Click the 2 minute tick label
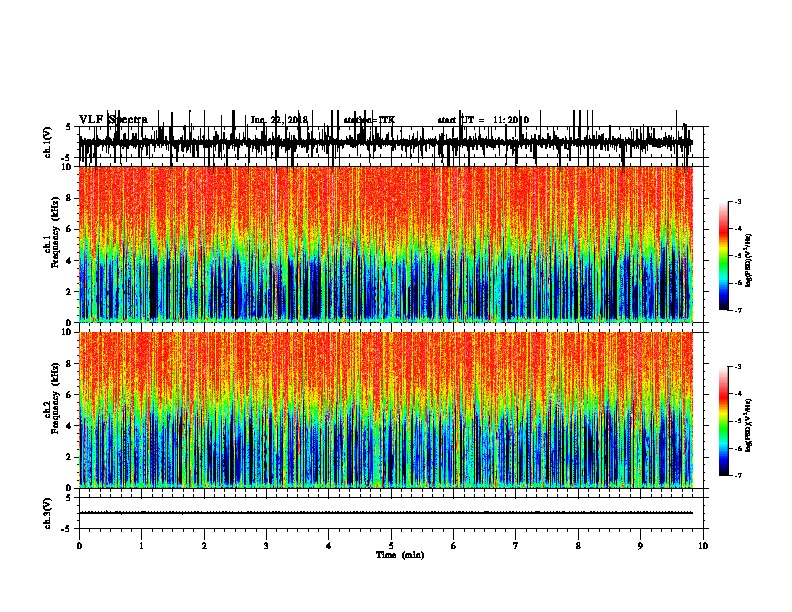The width and height of the screenshot is (792, 612). tap(204, 546)
